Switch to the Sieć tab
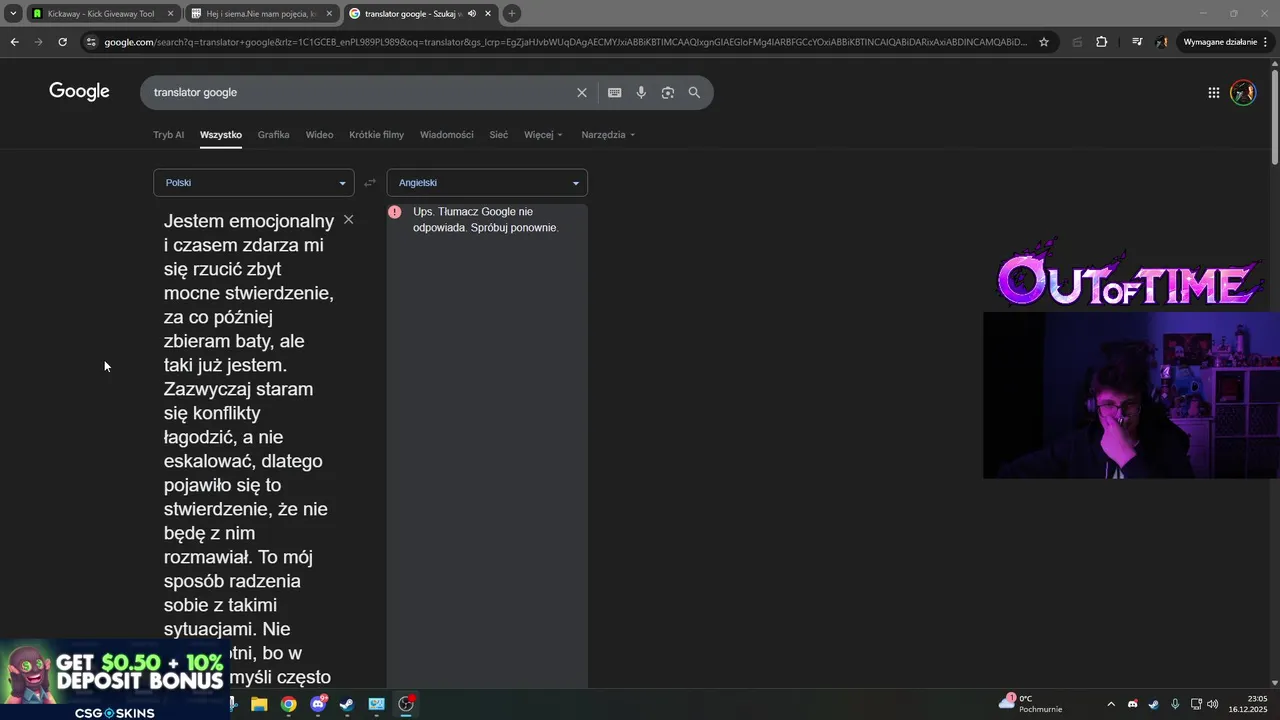1280x720 pixels. click(498, 135)
